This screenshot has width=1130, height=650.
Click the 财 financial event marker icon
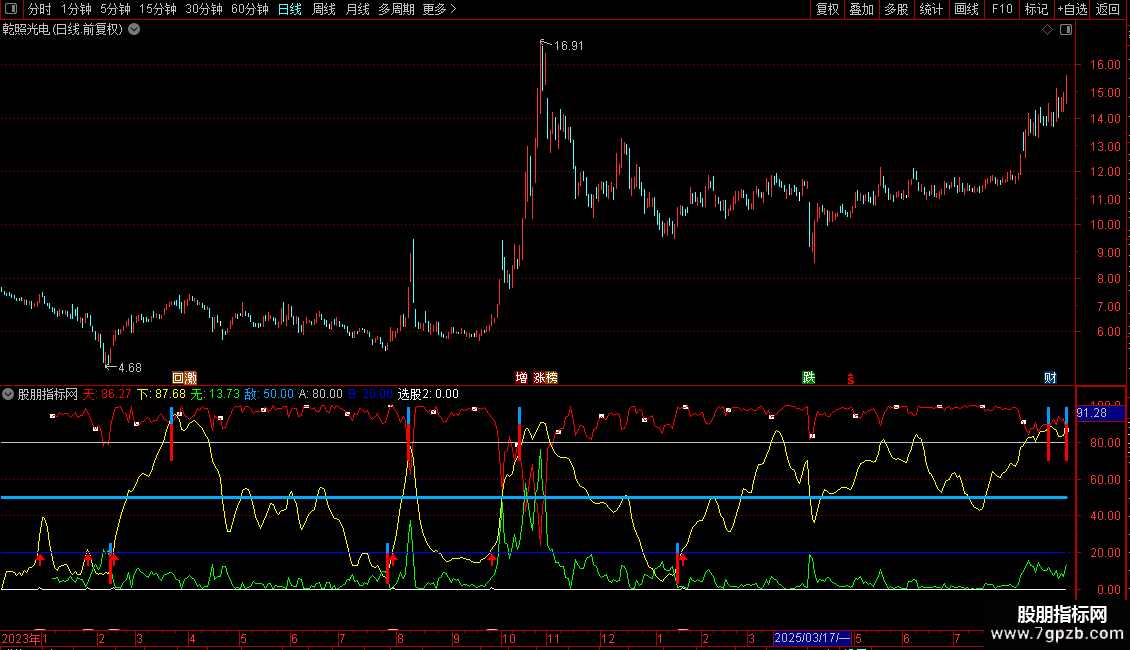[x=1050, y=378]
